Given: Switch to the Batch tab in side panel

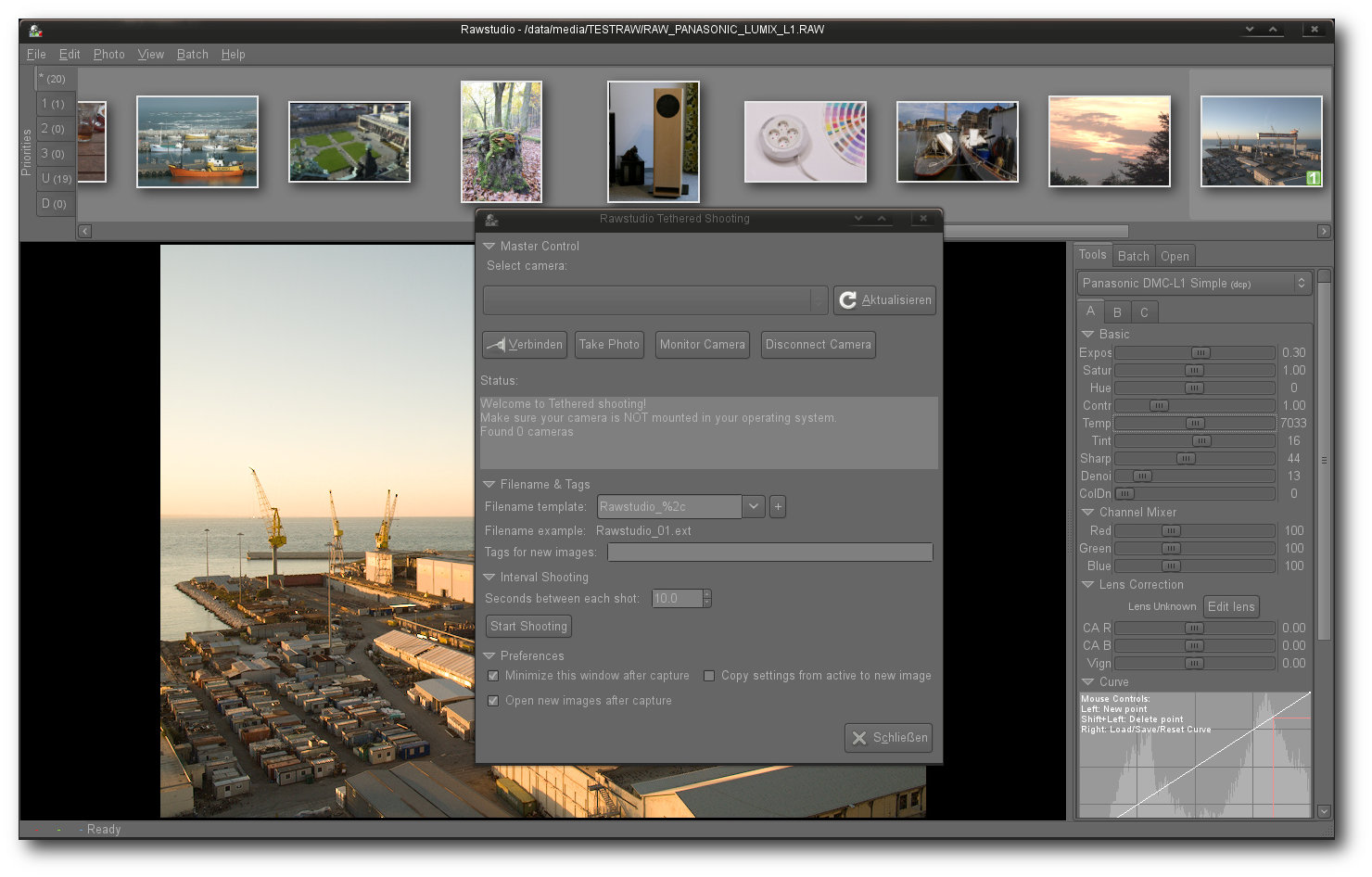Looking at the screenshot, I should [1134, 256].
